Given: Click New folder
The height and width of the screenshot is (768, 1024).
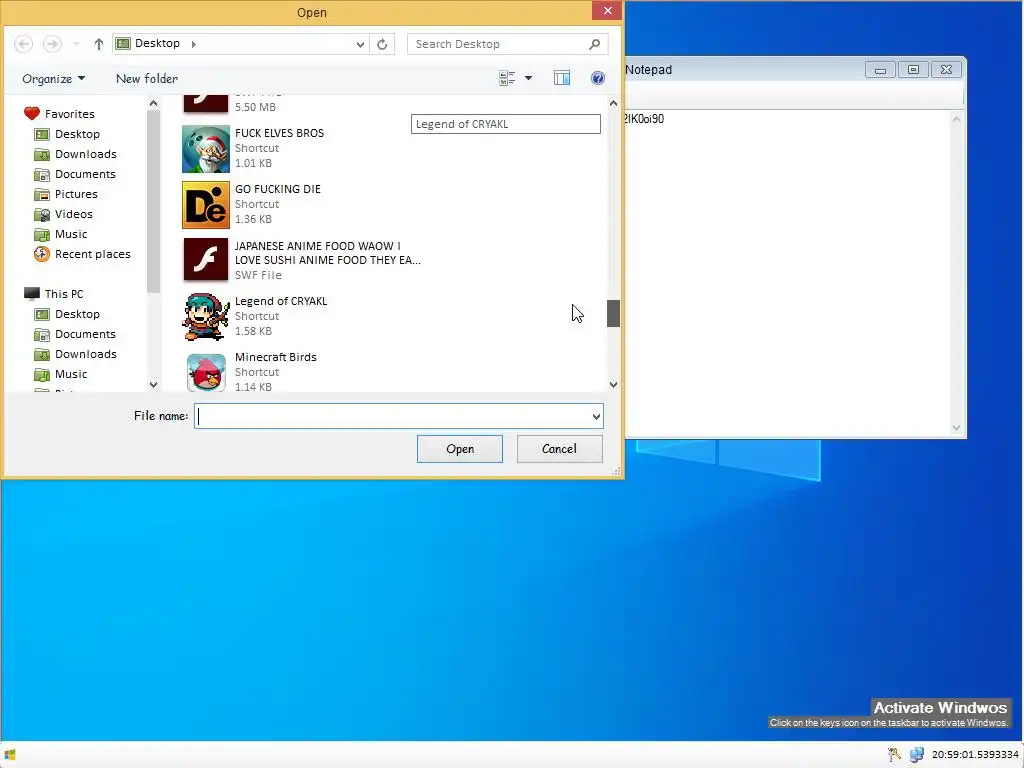Looking at the screenshot, I should (147, 78).
